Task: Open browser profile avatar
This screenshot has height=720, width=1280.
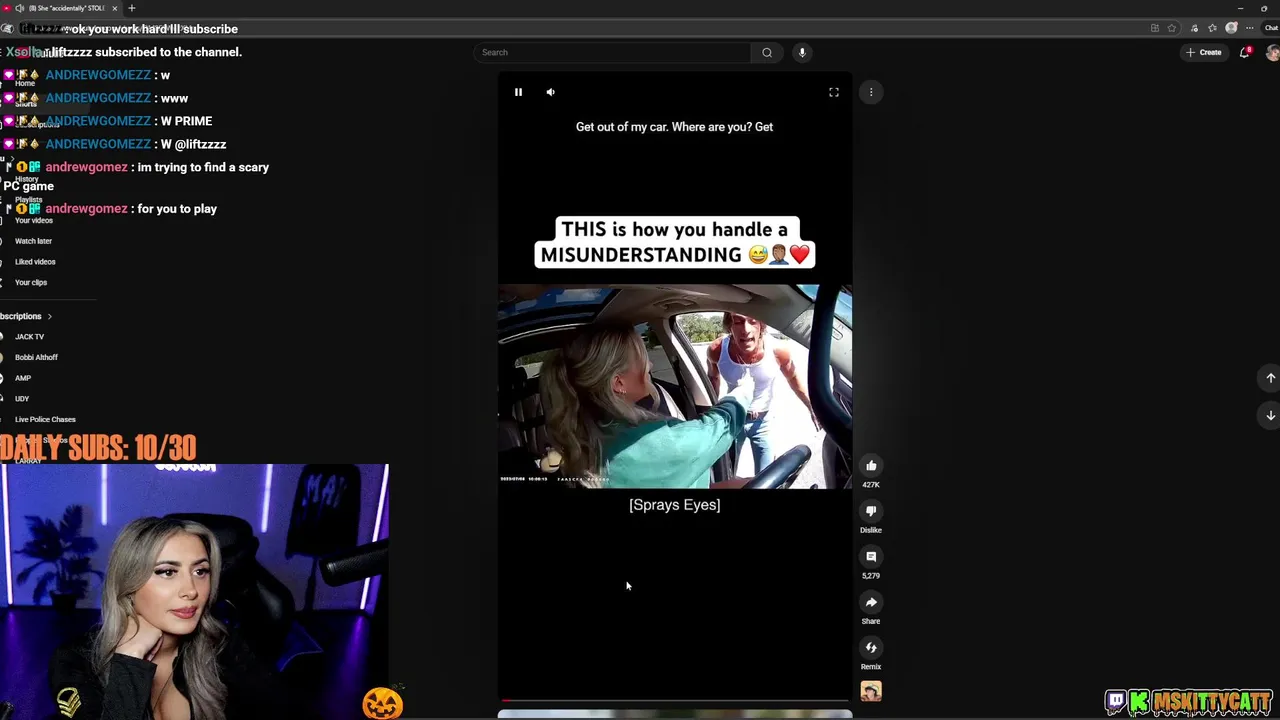Action: pos(1232,28)
